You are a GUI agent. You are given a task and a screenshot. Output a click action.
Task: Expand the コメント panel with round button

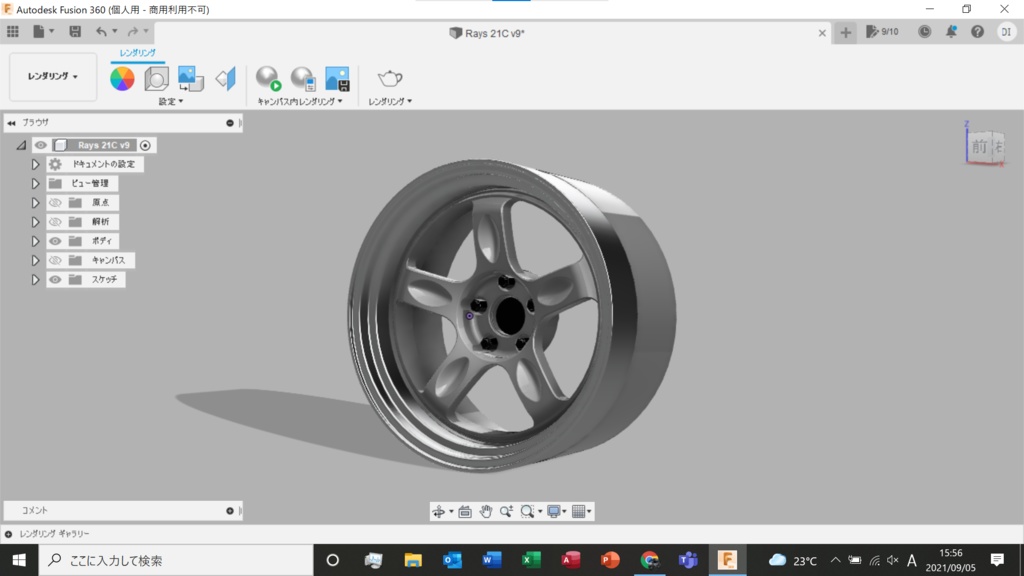230,511
